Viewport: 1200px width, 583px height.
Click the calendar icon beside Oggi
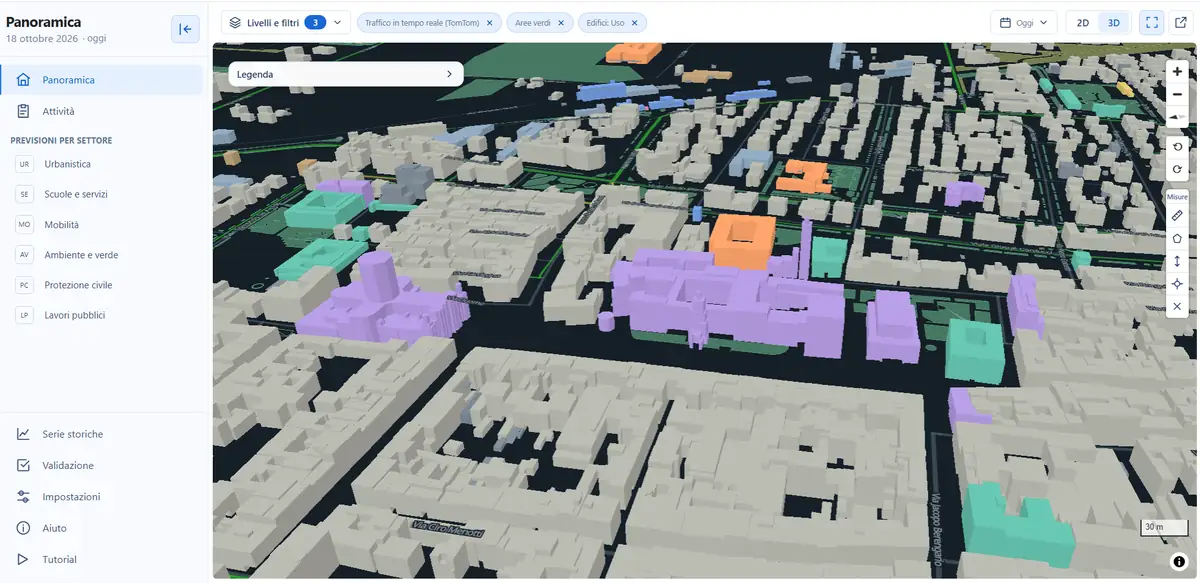1006,22
